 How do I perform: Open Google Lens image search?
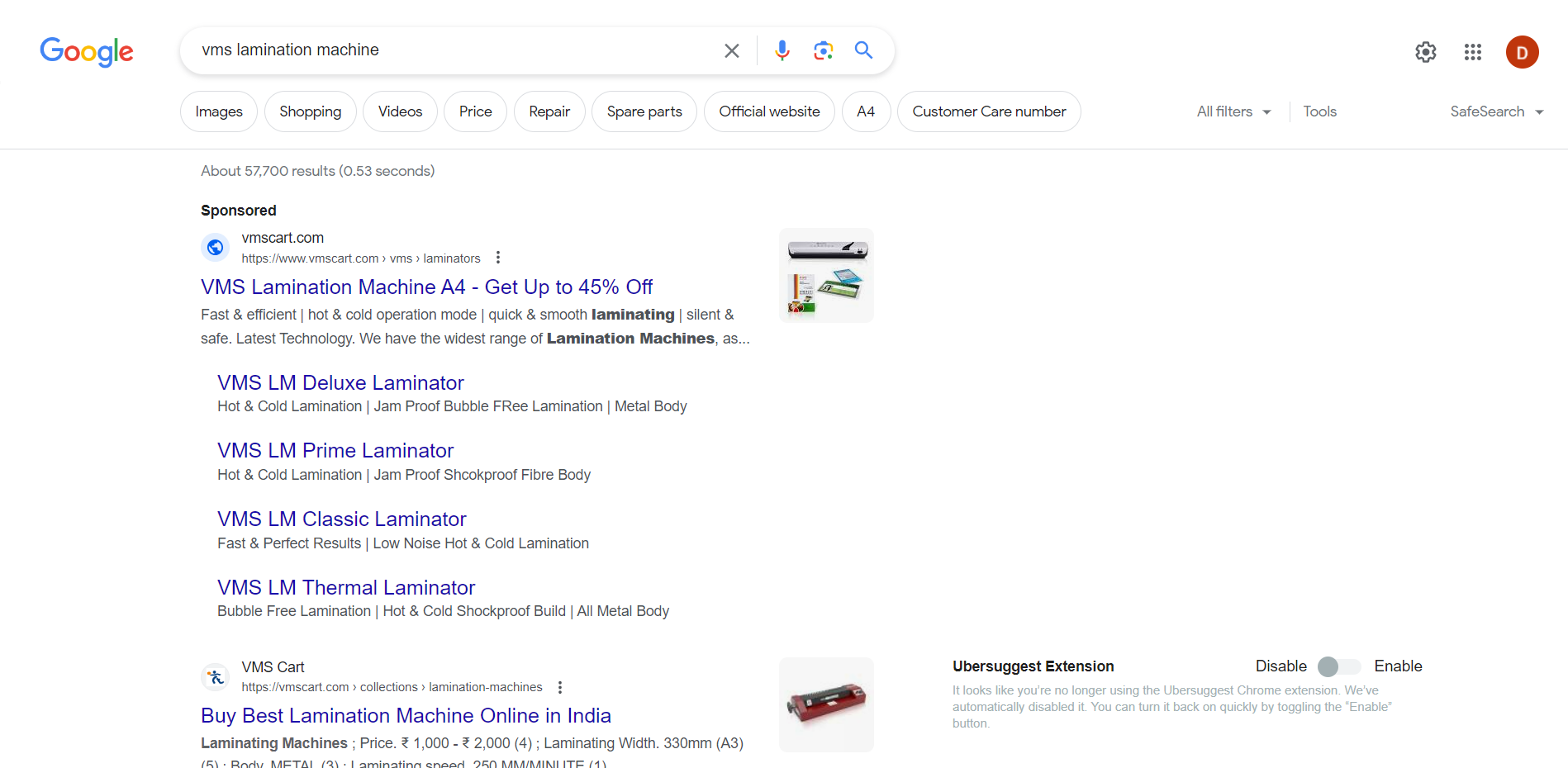823,50
